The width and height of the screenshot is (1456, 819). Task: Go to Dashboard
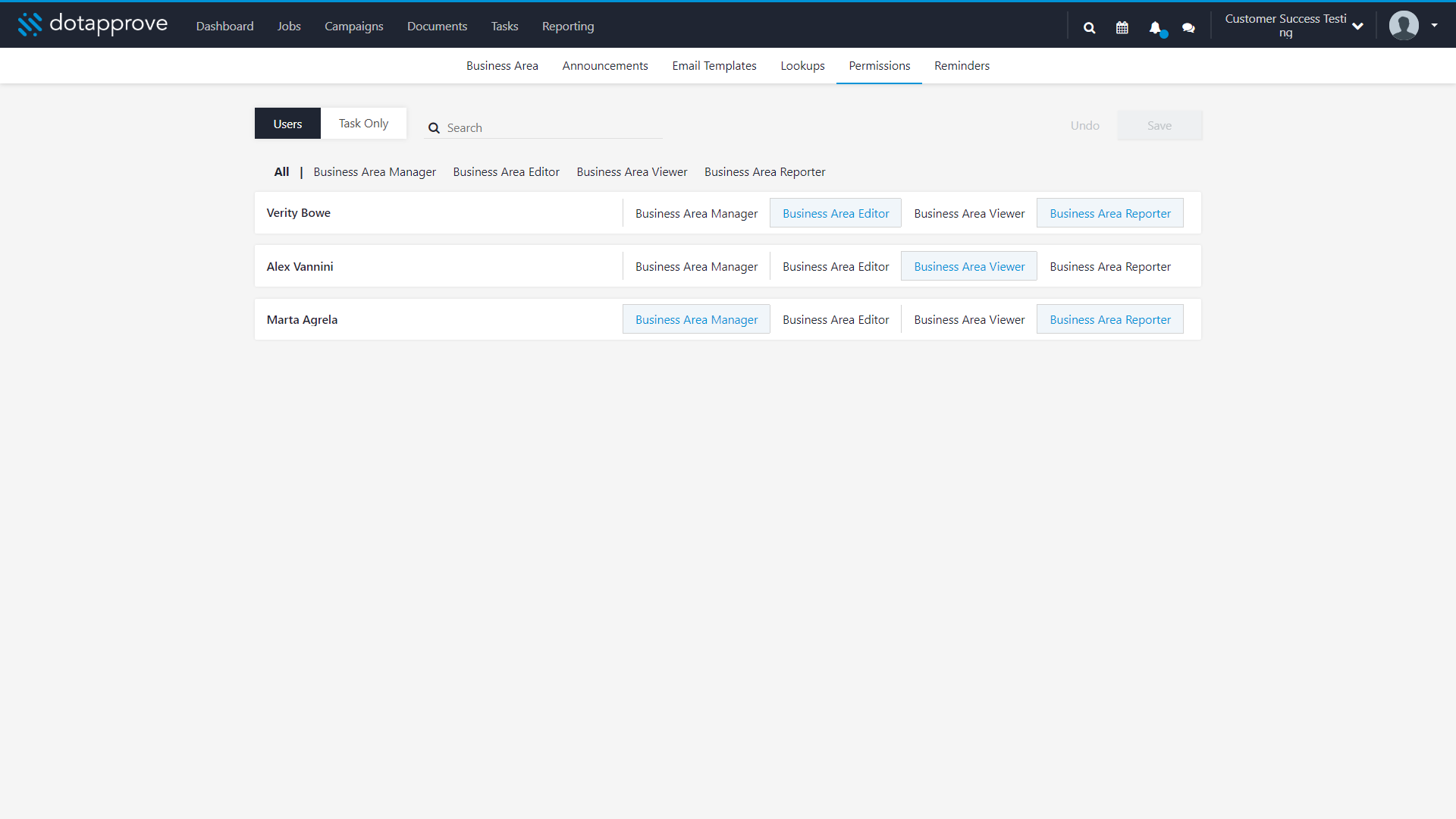coord(224,26)
